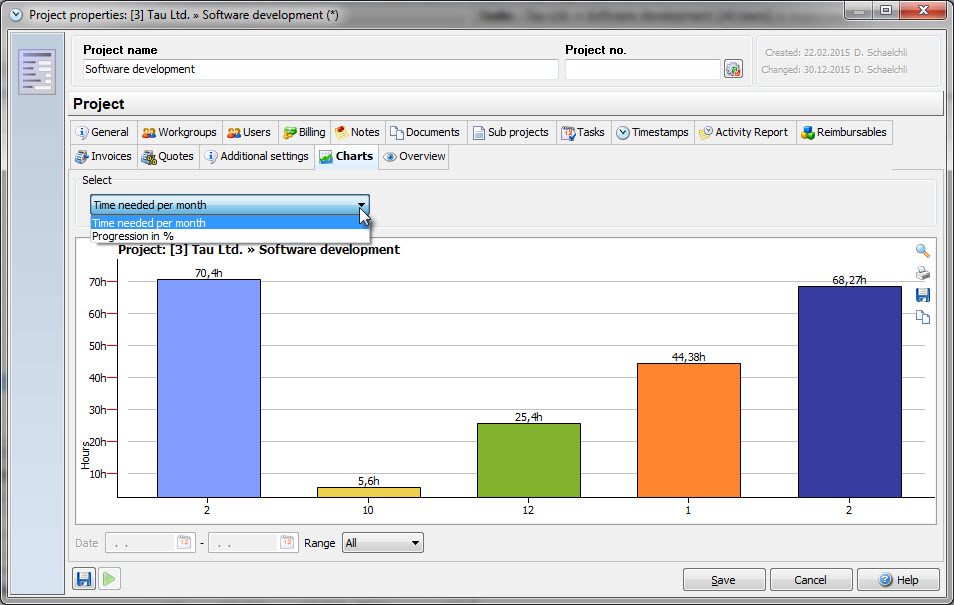This screenshot has width=954, height=605.
Task: Choose 'Progression in %' from the list
Action: click(133, 236)
